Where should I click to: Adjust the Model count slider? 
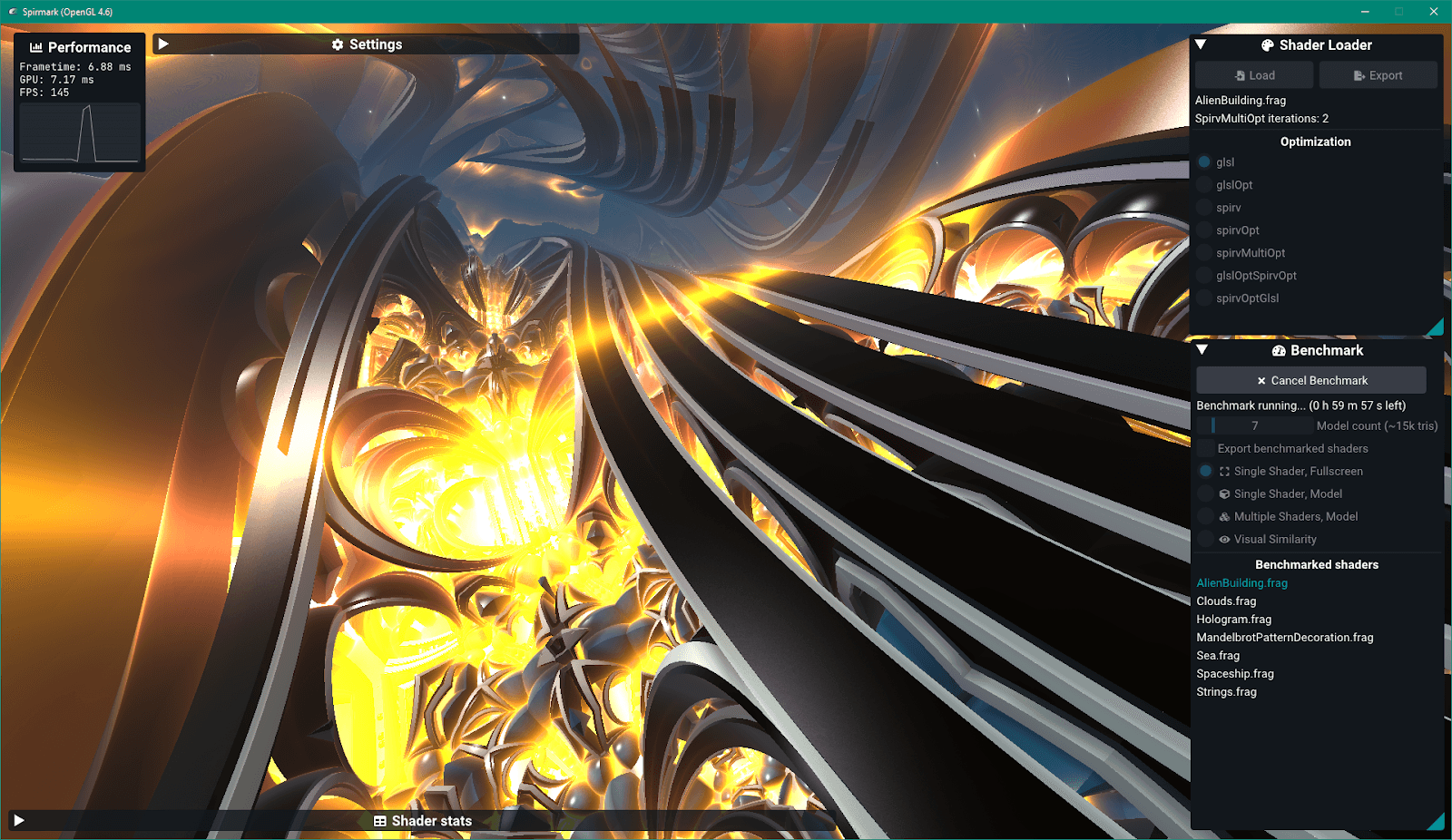[1254, 425]
